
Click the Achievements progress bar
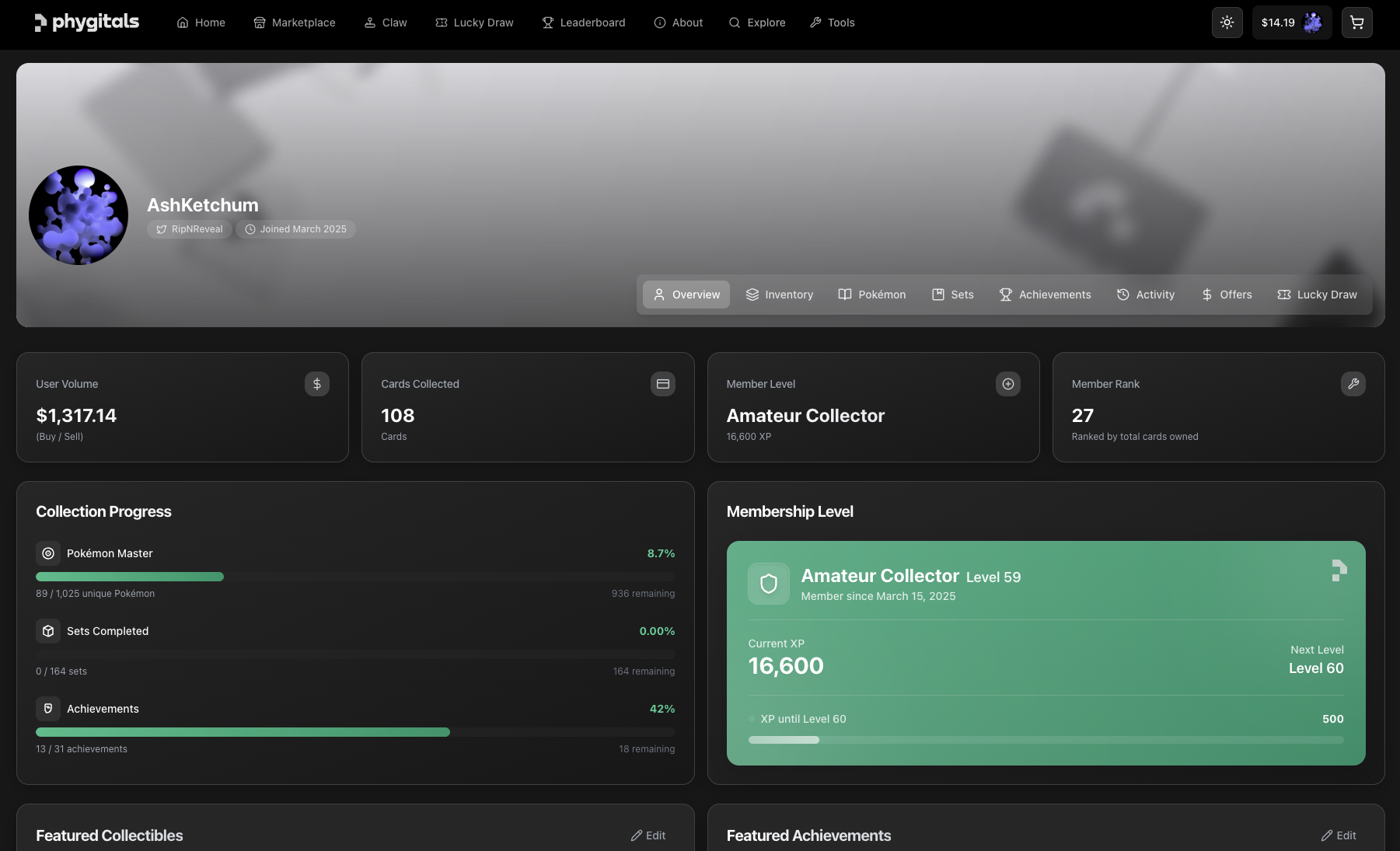pyautogui.click(x=355, y=732)
